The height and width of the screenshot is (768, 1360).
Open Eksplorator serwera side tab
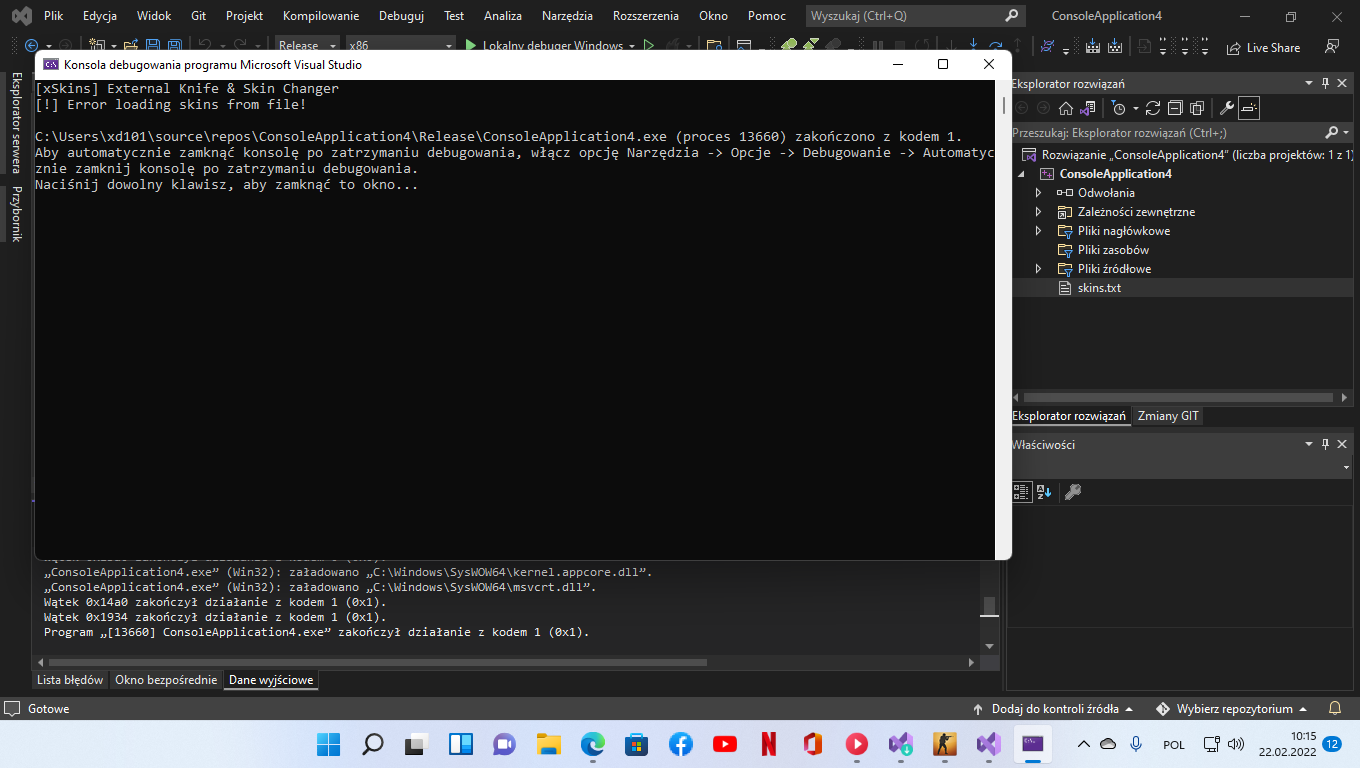pyautogui.click(x=17, y=122)
